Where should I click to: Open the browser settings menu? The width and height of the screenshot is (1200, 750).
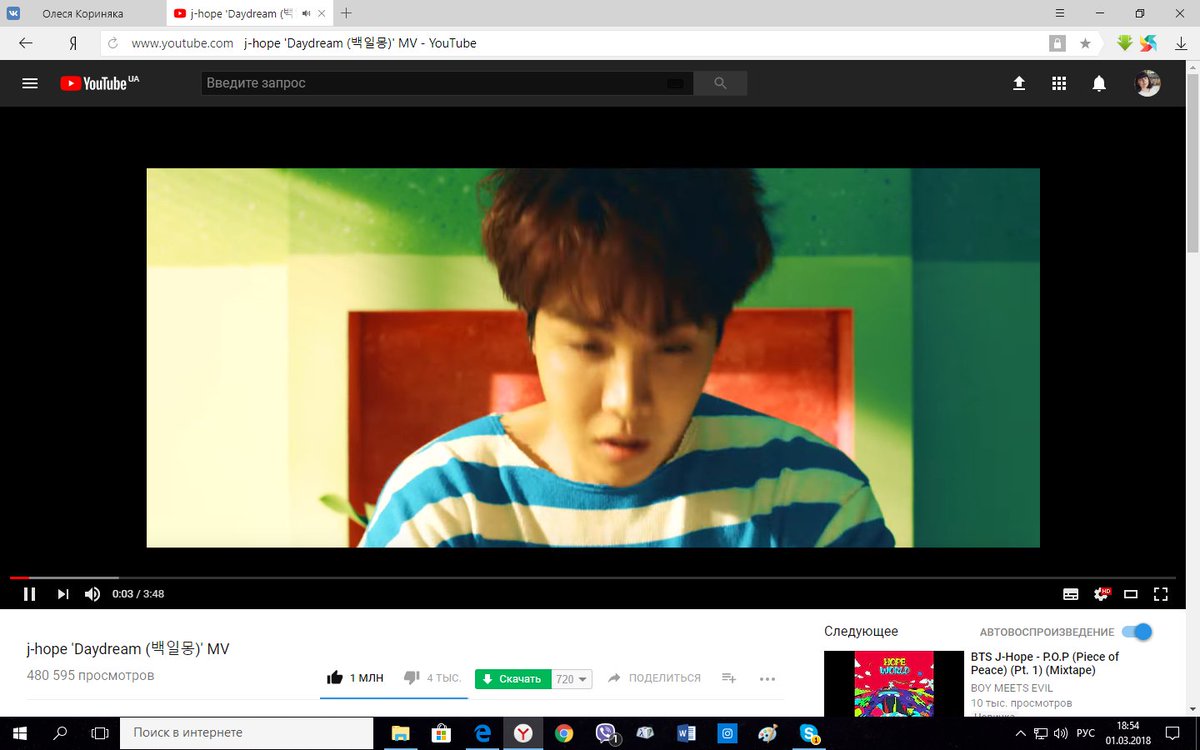click(x=1060, y=14)
